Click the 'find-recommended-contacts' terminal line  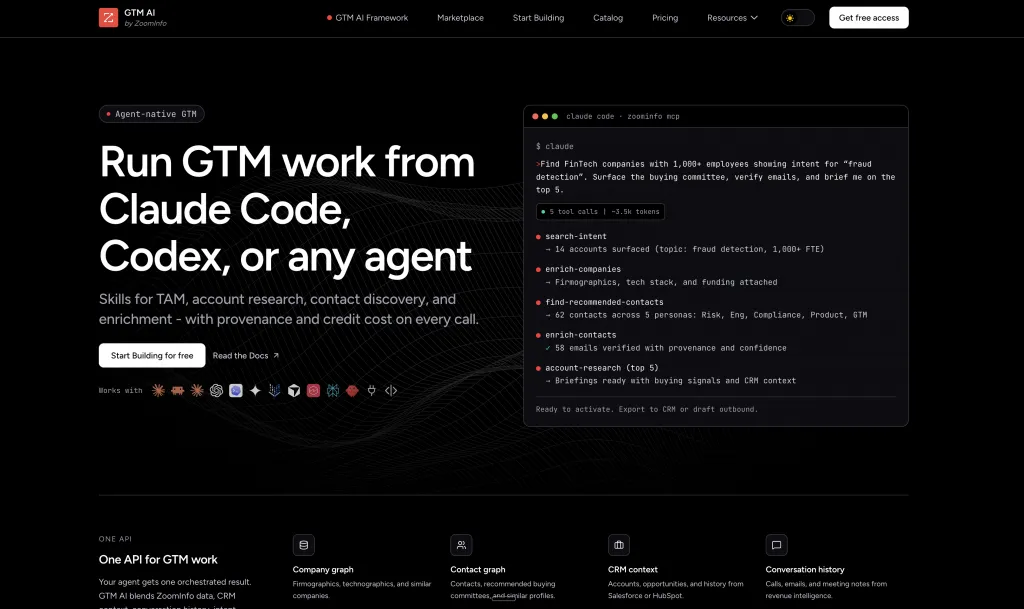click(604, 302)
